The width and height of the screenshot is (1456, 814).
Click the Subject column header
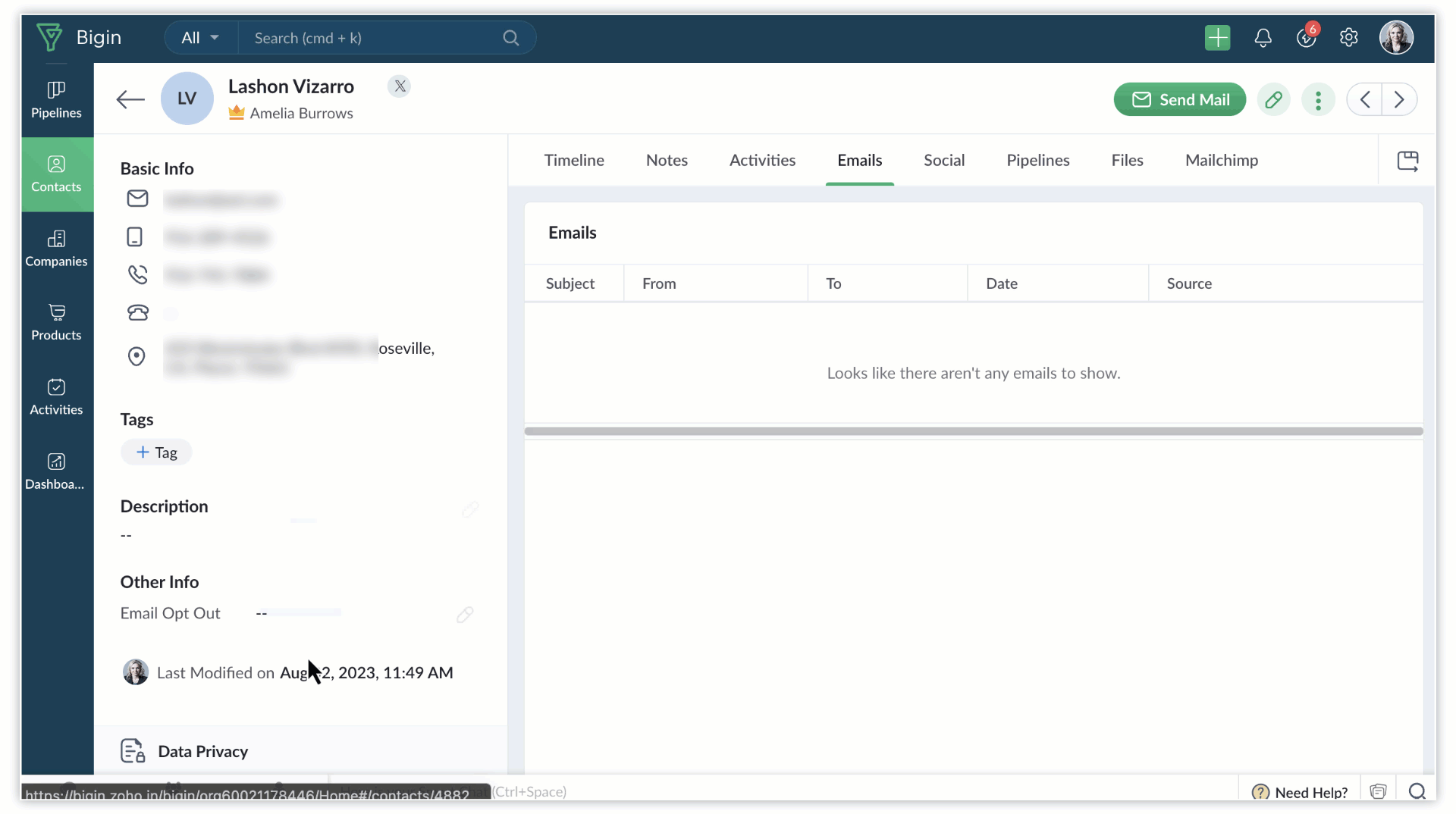tap(570, 283)
